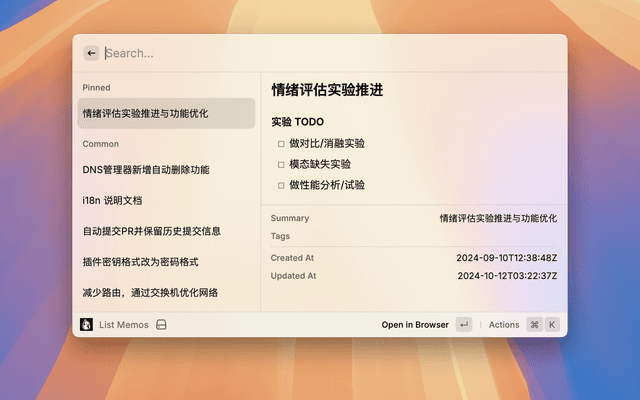Click the Command key icon
Image resolution: width=640 pixels, height=400 pixels.
(x=534, y=325)
